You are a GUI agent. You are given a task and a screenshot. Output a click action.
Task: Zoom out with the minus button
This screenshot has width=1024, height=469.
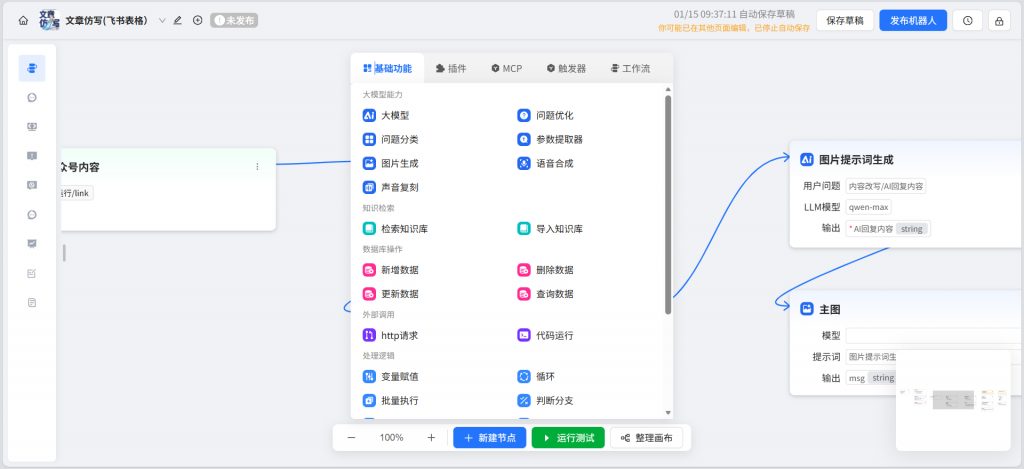(x=351, y=438)
